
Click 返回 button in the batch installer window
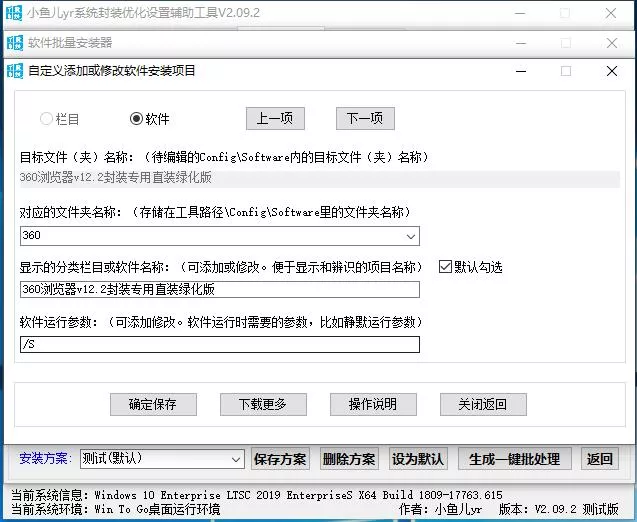pos(600,459)
